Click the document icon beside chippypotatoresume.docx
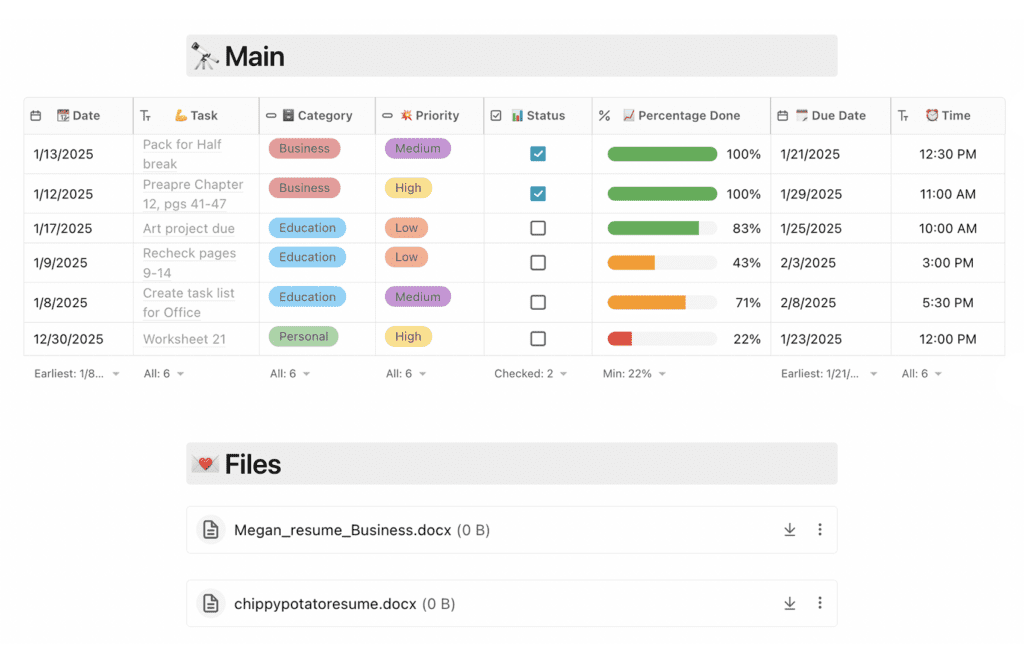 210,603
